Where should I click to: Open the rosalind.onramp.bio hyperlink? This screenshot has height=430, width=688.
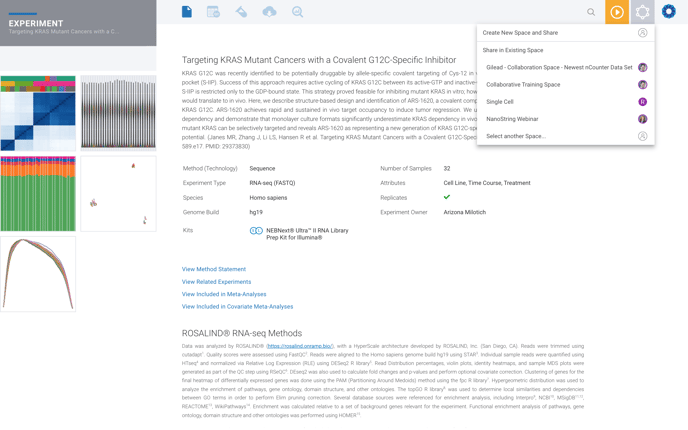pos(300,346)
